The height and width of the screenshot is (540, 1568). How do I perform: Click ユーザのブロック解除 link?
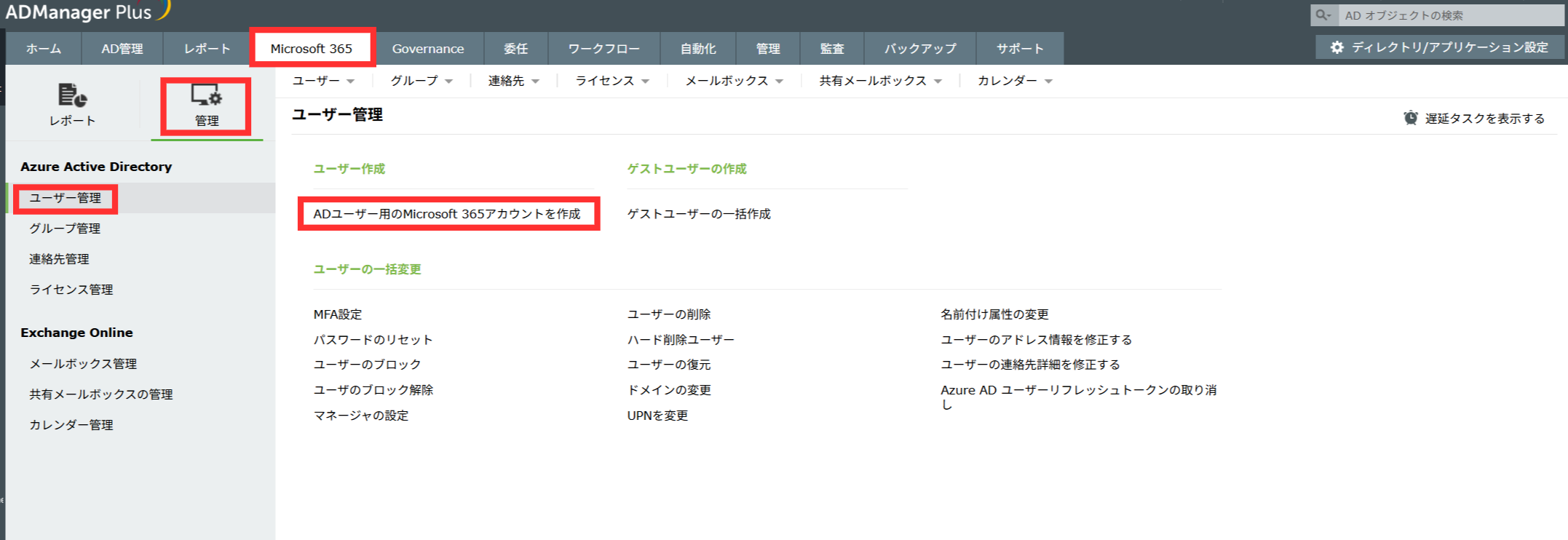373,390
